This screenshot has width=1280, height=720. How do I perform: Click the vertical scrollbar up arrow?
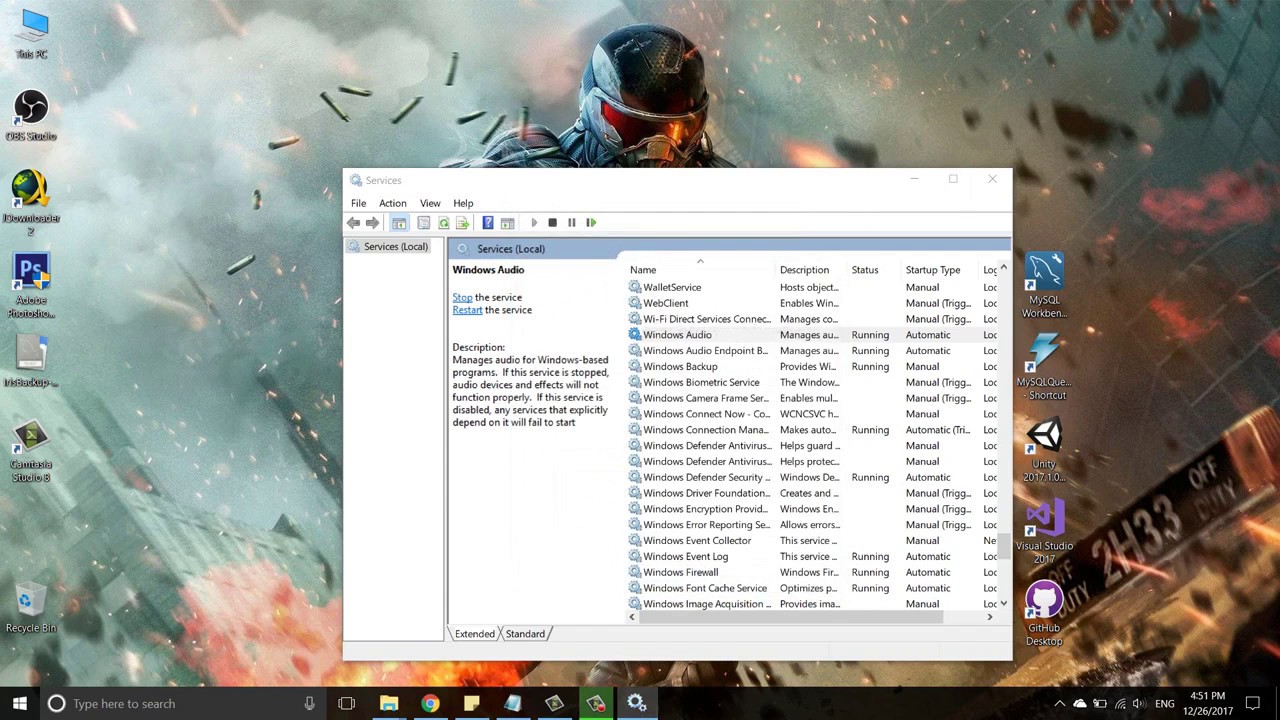coord(1003,268)
